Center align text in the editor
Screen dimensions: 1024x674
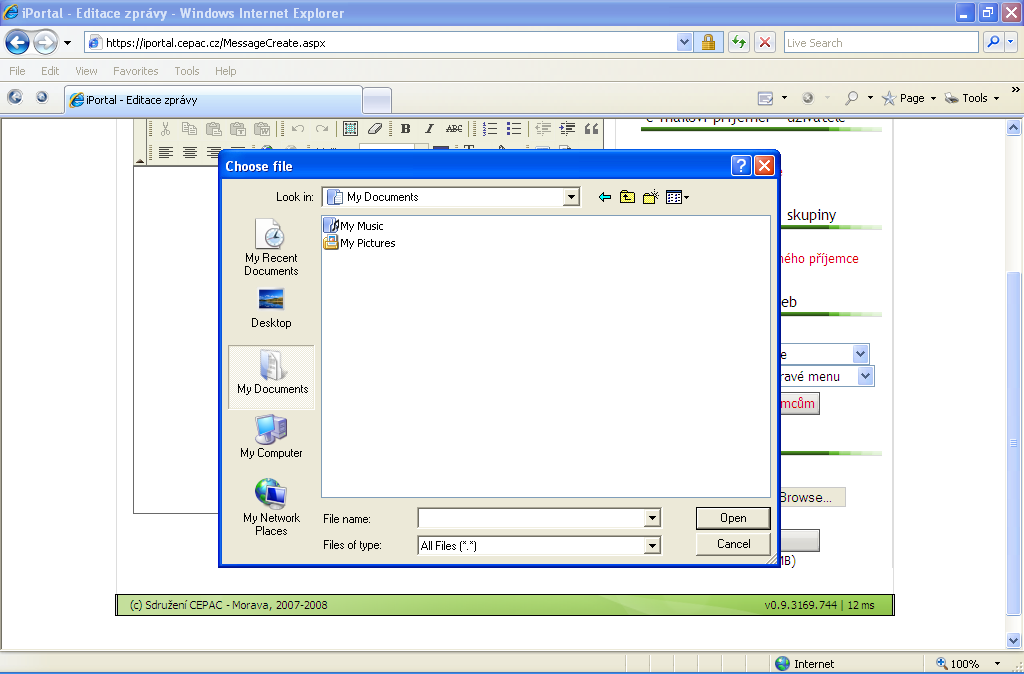pyautogui.click(x=189, y=152)
